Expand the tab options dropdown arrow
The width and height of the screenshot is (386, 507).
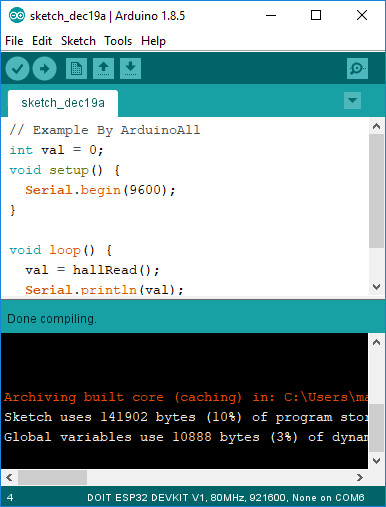point(352,100)
